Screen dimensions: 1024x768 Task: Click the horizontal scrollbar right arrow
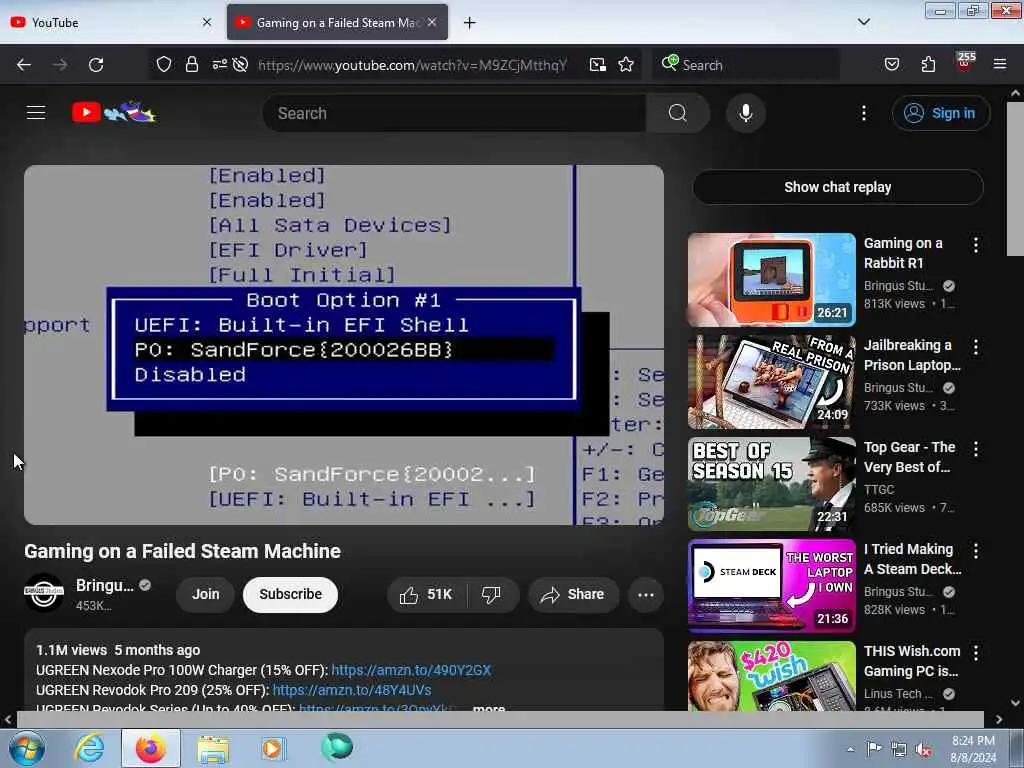pyautogui.click(x=999, y=720)
